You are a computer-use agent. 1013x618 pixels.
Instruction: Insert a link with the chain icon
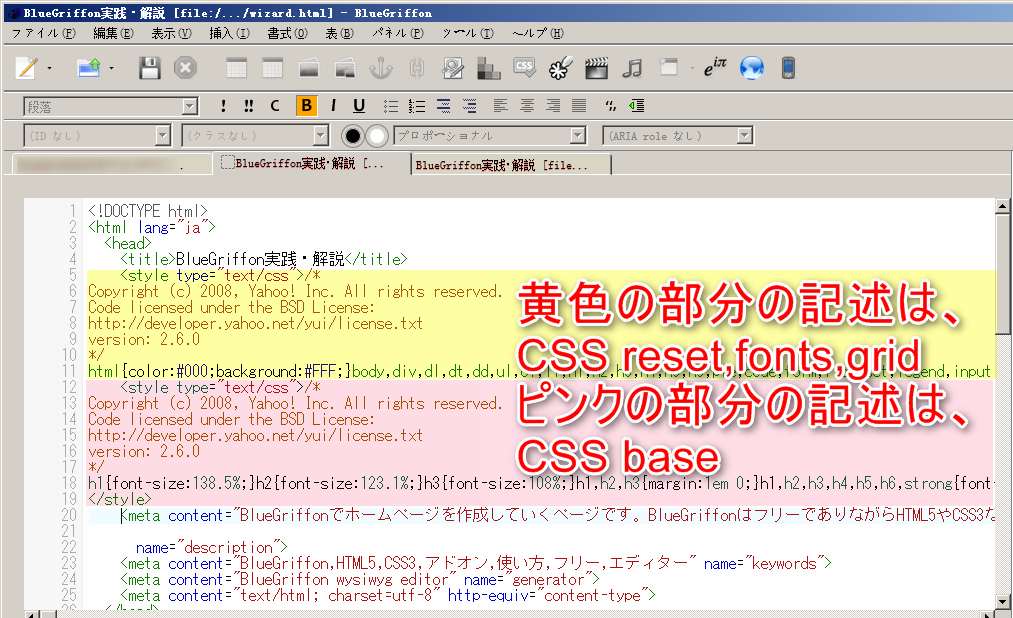[417, 68]
